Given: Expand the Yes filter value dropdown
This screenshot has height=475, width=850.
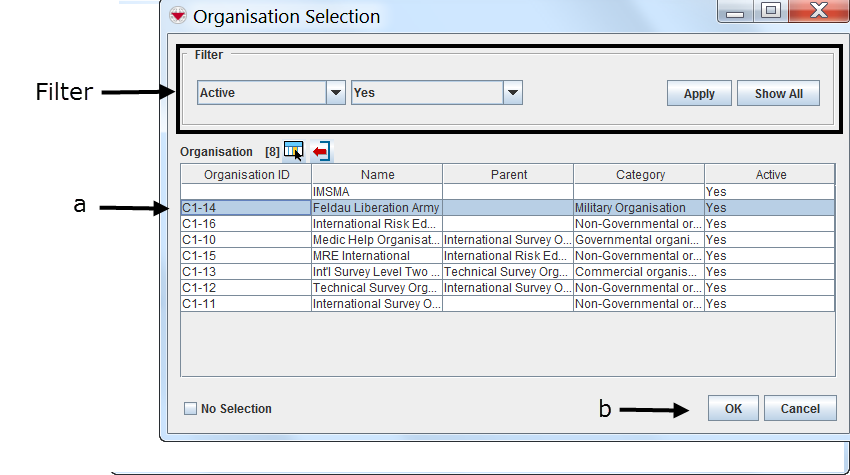Looking at the screenshot, I should [512, 93].
